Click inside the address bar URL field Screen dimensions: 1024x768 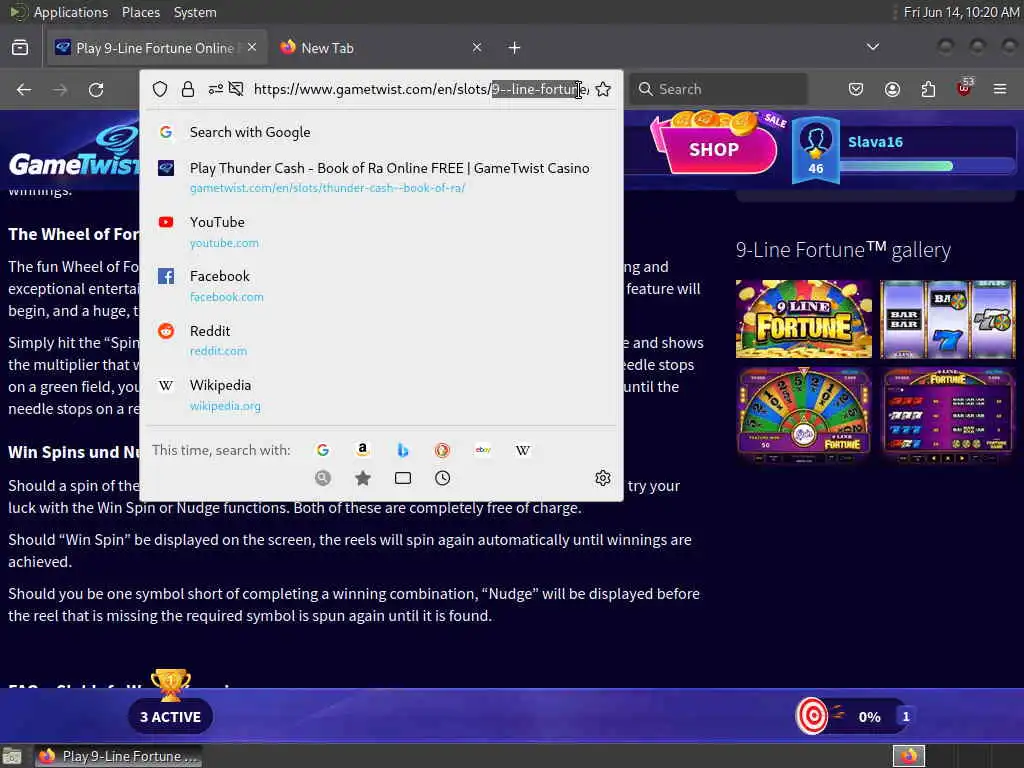point(421,89)
